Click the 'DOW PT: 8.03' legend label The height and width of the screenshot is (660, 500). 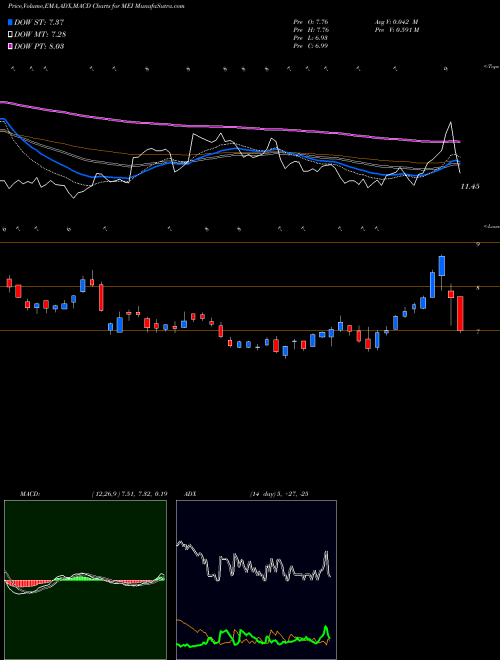tap(39, 46)
